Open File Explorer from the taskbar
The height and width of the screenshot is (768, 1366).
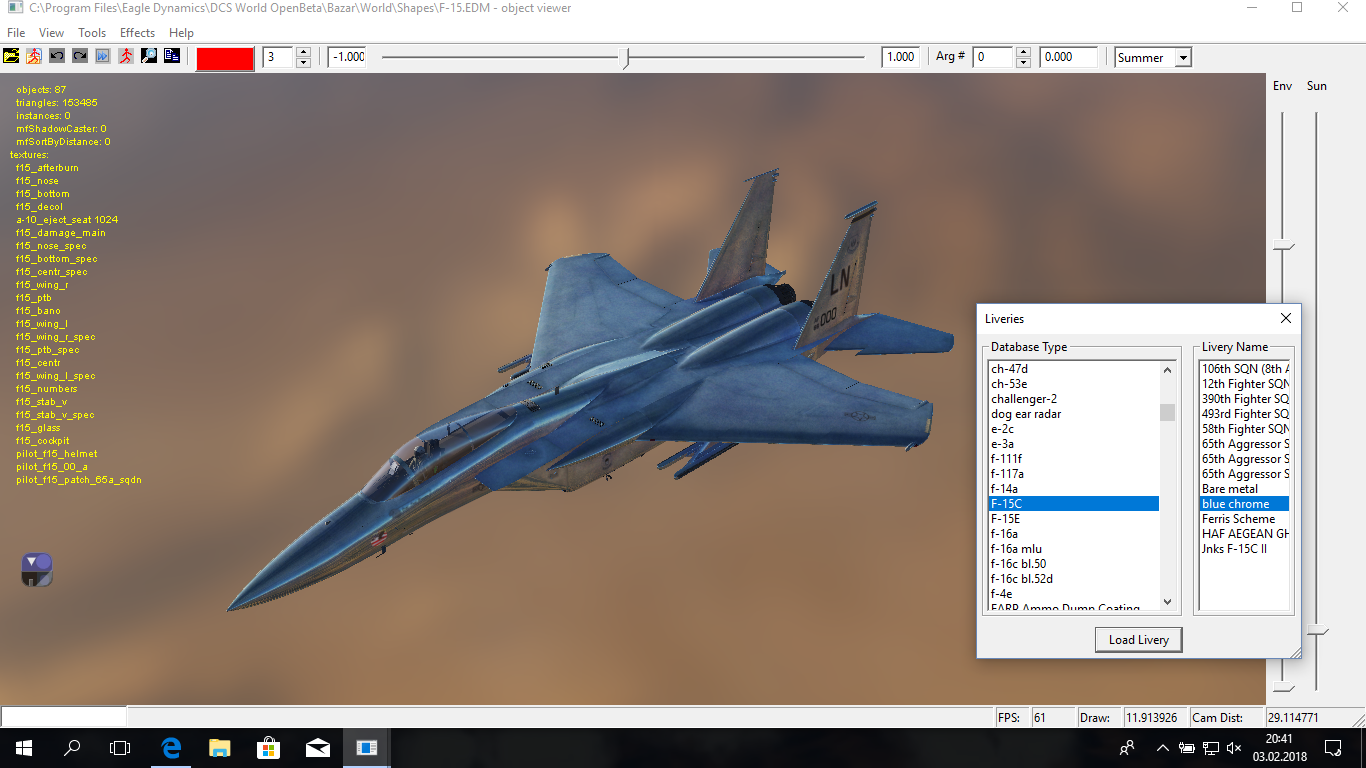220,747
